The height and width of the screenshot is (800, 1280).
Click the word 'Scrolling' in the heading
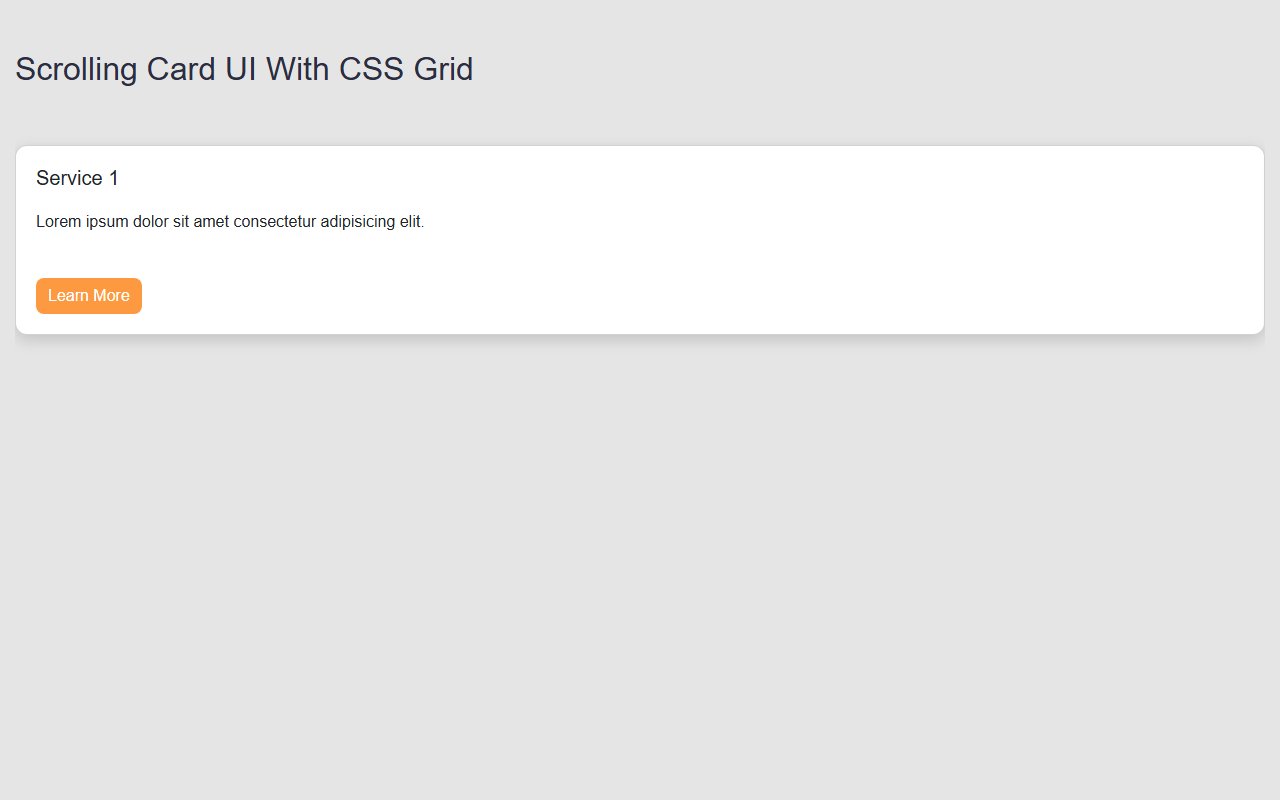77,68
